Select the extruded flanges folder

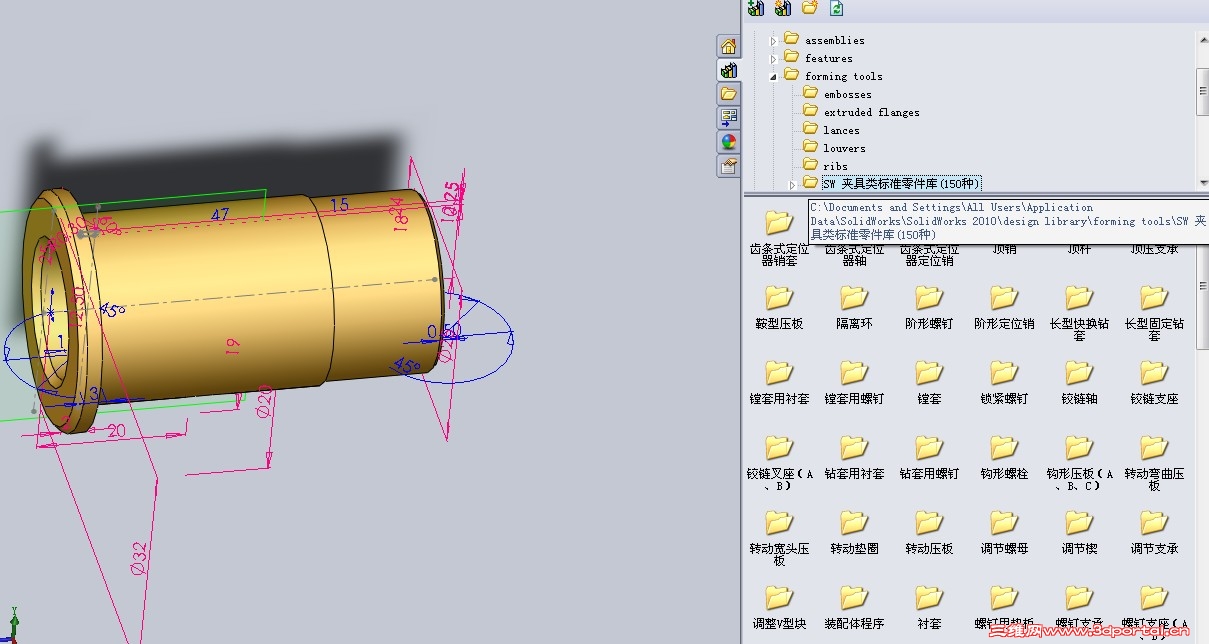coord(861,112)
